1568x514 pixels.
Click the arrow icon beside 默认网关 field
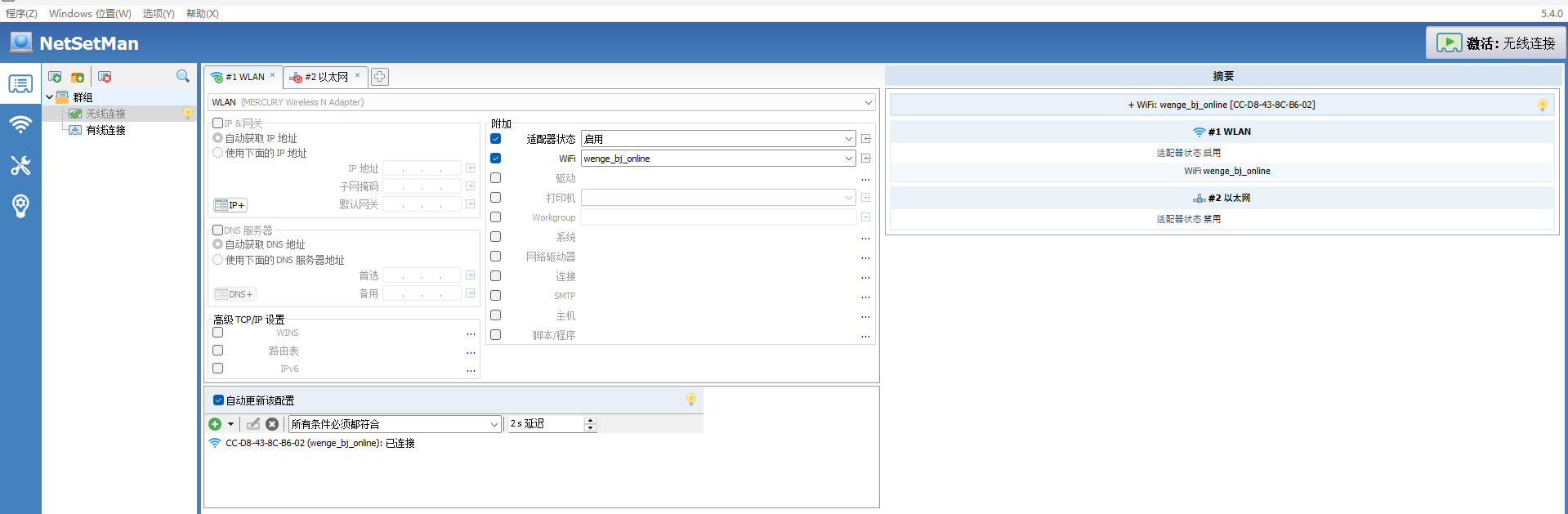point(471,204)
